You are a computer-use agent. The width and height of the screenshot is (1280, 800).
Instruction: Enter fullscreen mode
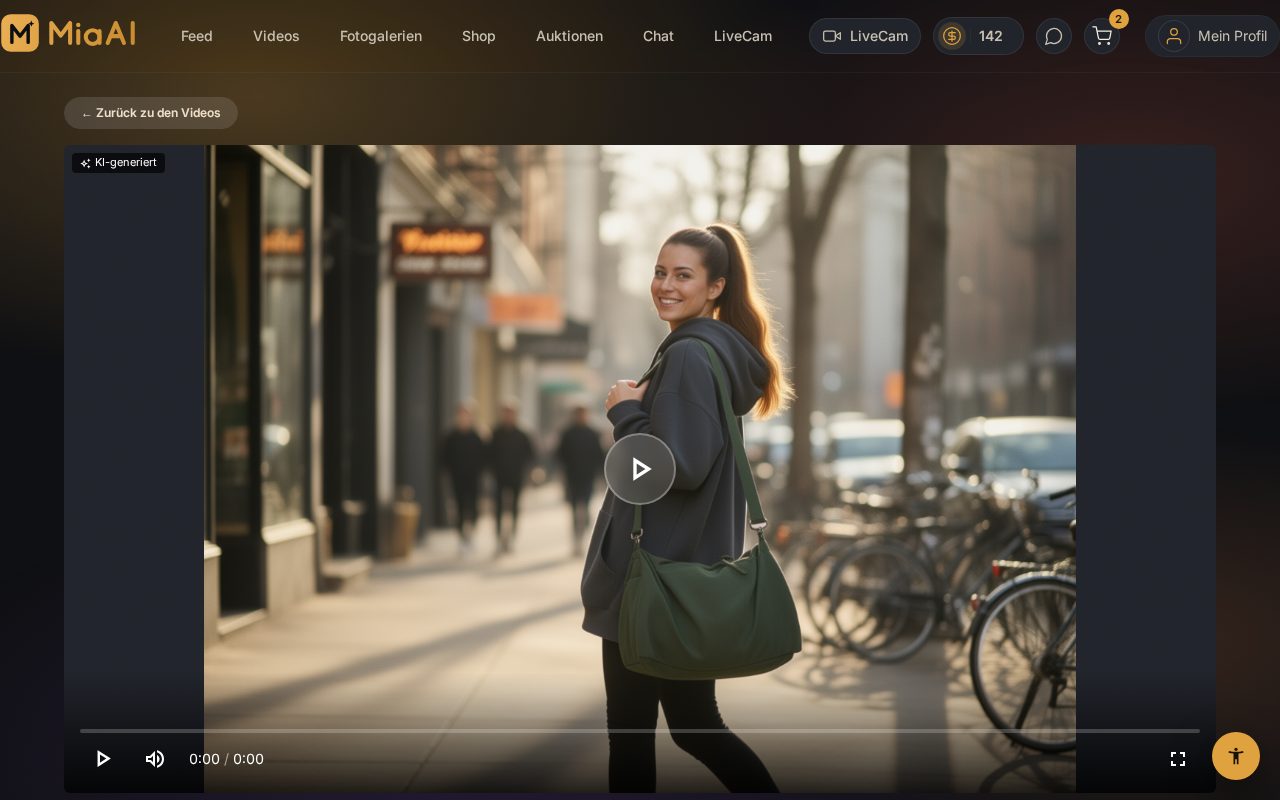1178,759
